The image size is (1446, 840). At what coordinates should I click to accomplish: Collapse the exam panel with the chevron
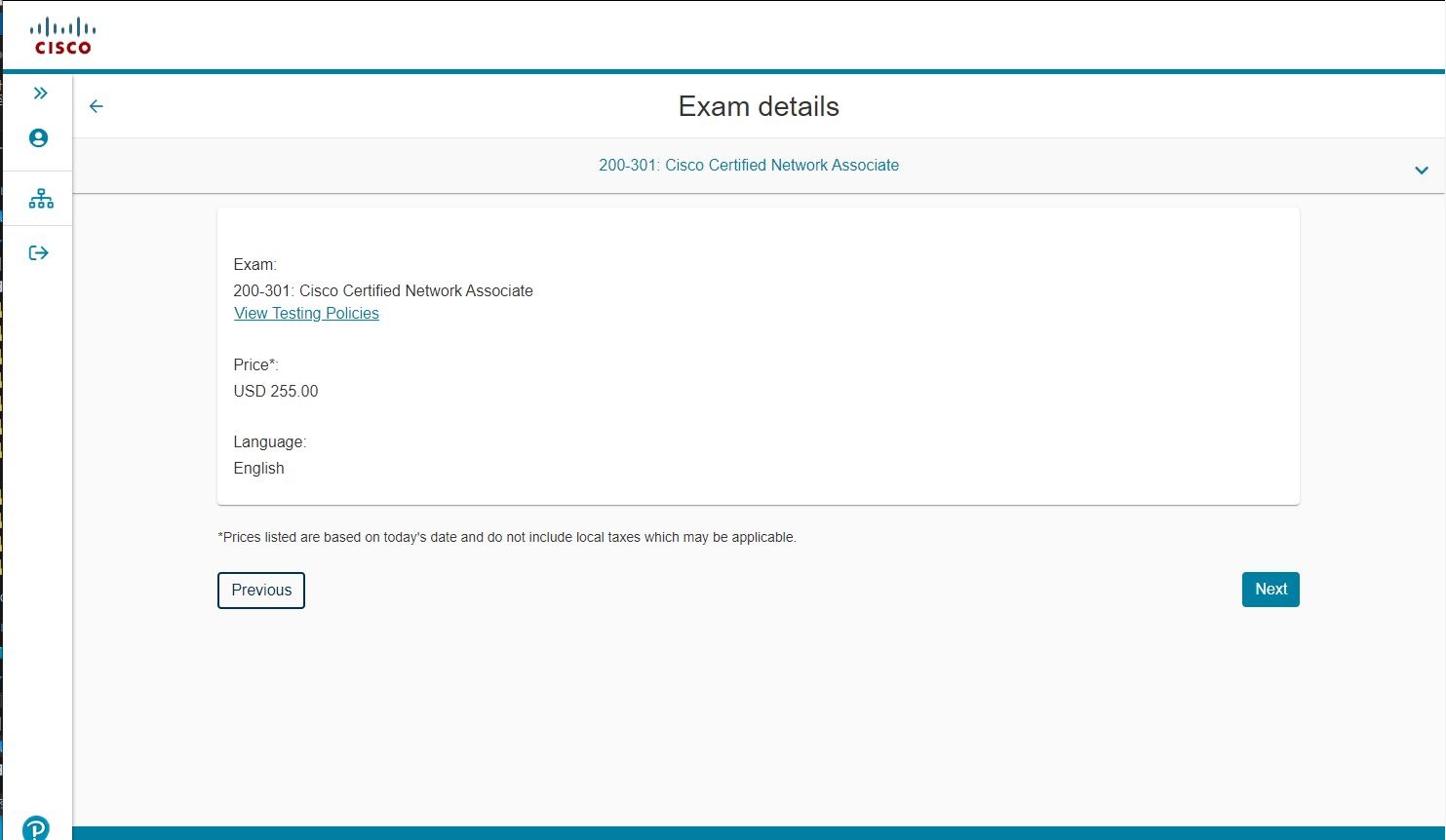1421,171
